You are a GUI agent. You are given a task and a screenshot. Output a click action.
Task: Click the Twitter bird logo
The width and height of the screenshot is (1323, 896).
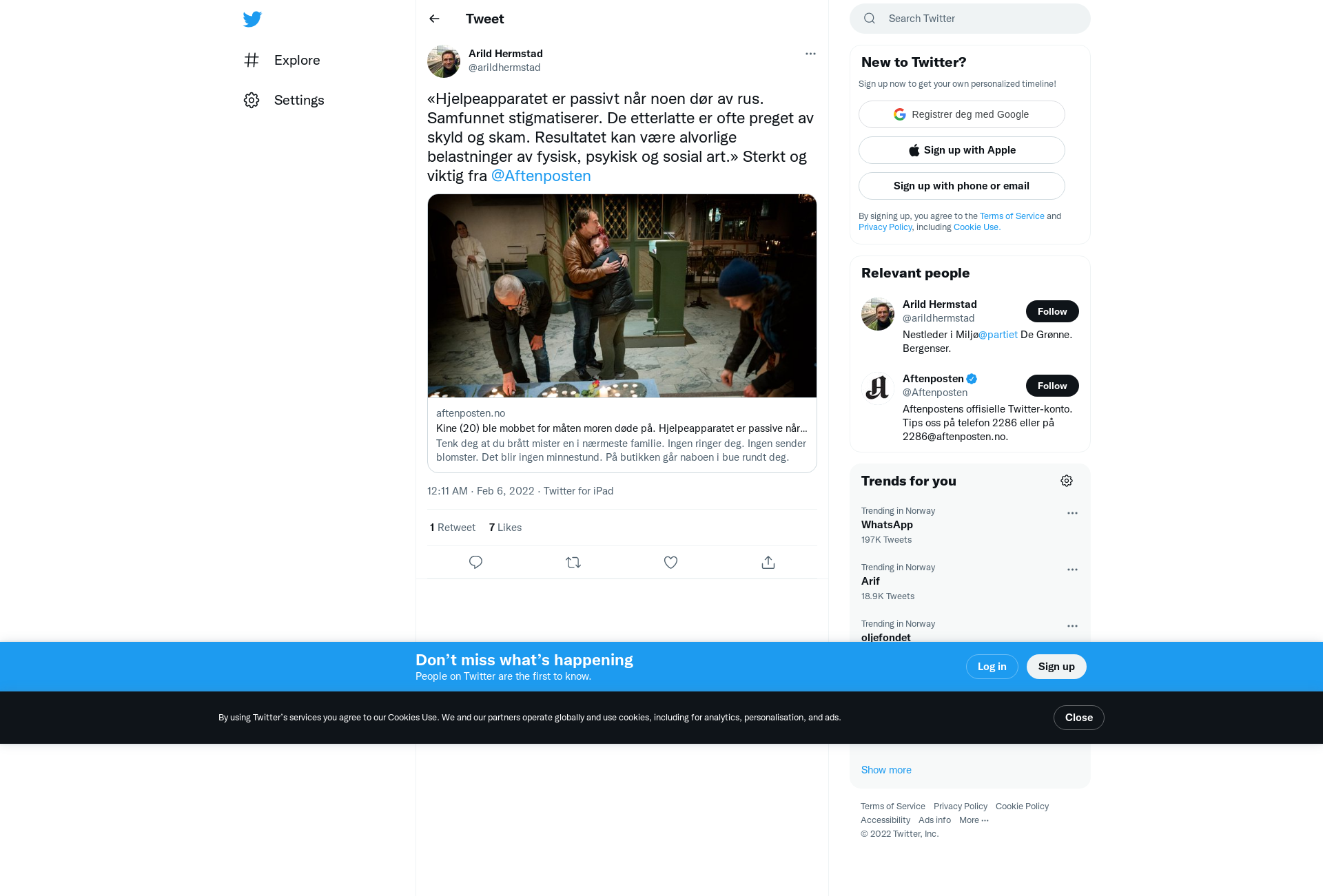[252, 19]
